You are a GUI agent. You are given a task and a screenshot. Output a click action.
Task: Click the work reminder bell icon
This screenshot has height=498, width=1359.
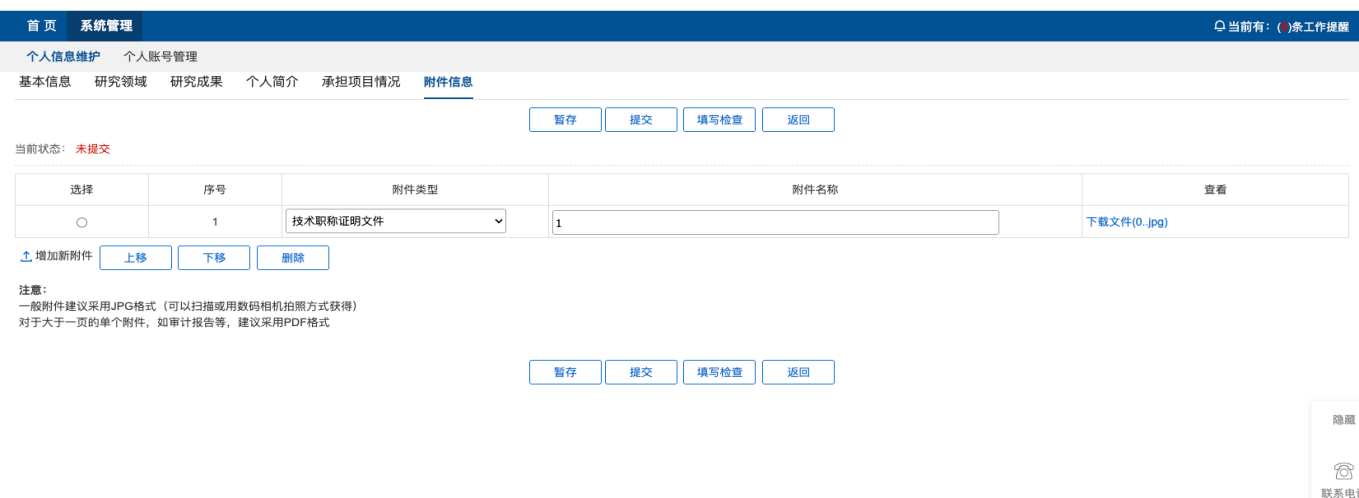pos(1219,27)
